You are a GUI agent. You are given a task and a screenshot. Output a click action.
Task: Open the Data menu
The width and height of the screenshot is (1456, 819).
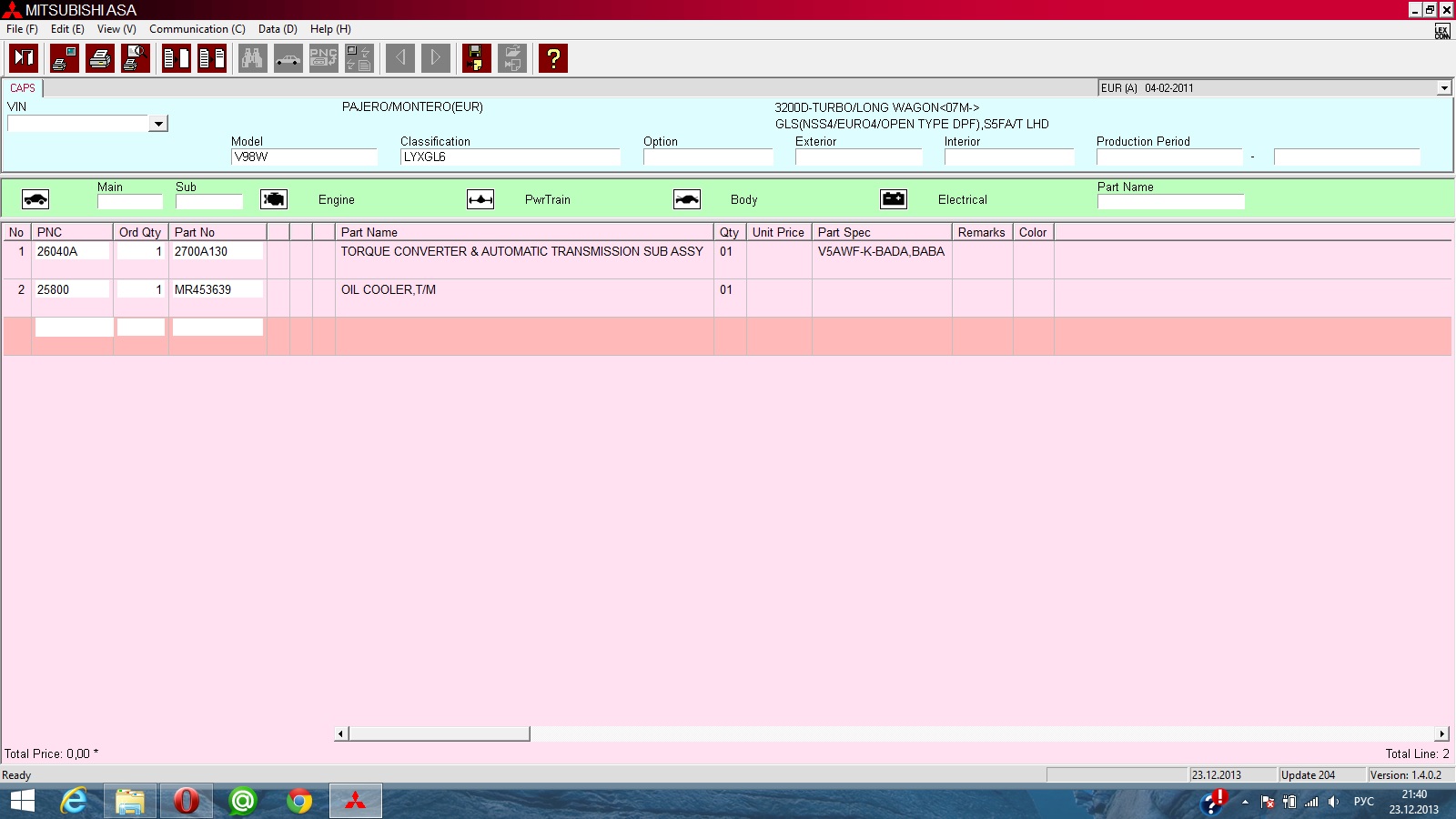pos(278,29)
